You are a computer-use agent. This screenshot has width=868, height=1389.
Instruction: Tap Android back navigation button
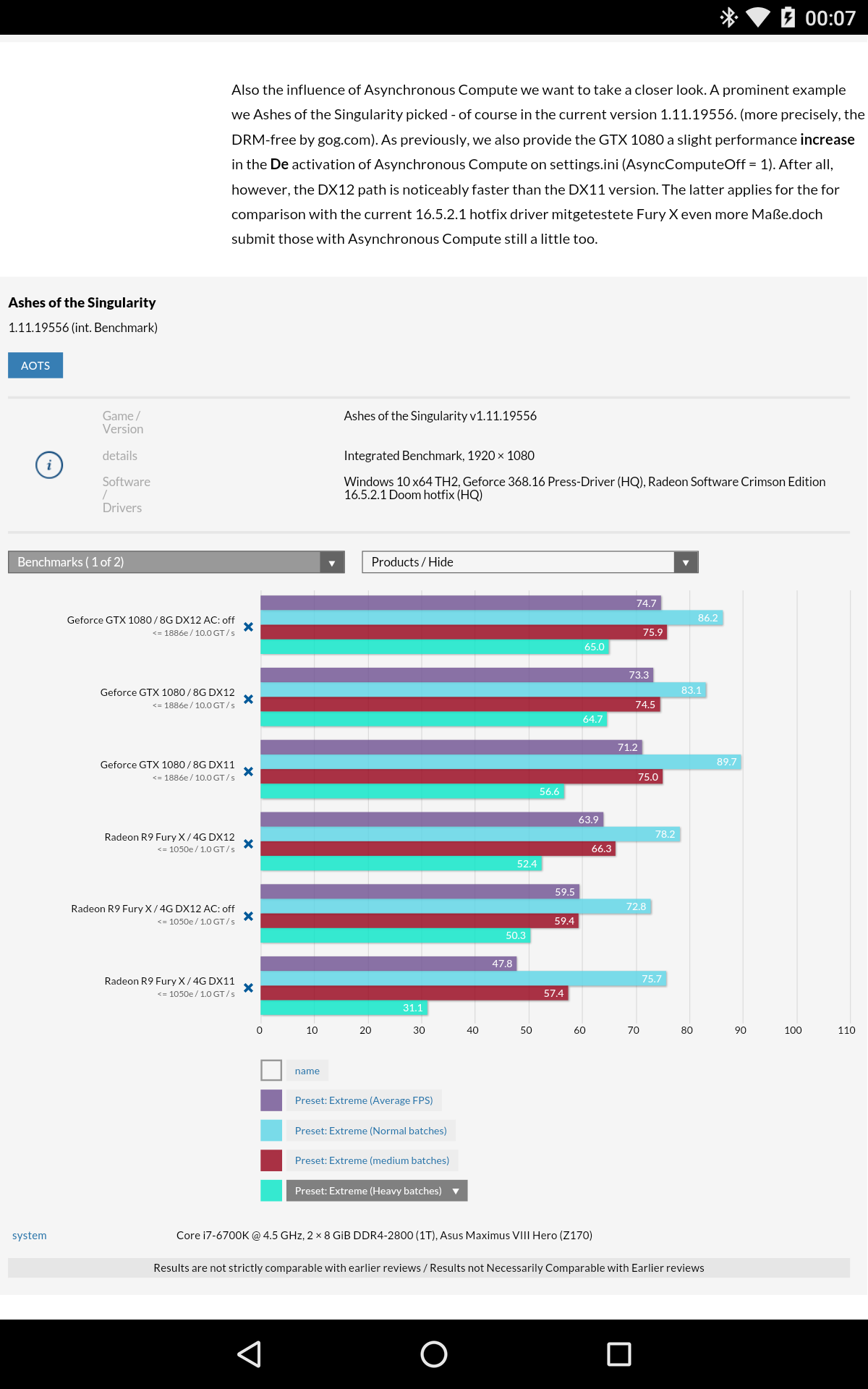coord(249,1354)
